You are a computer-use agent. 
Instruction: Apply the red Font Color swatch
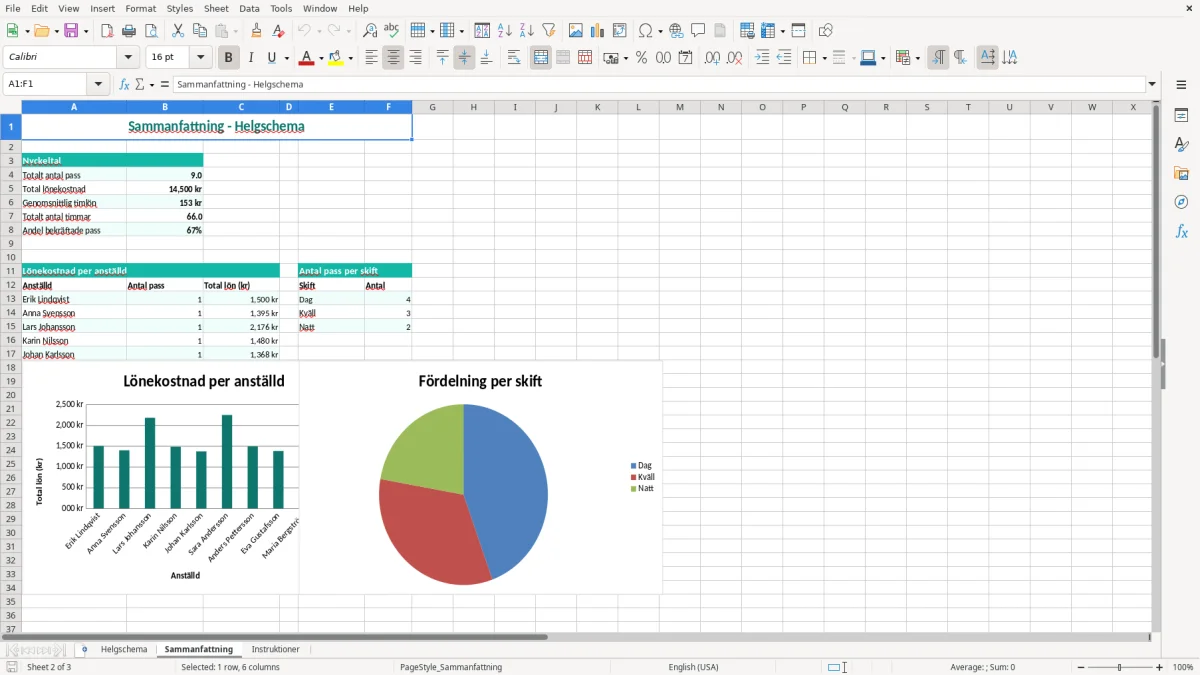point(306,58)
